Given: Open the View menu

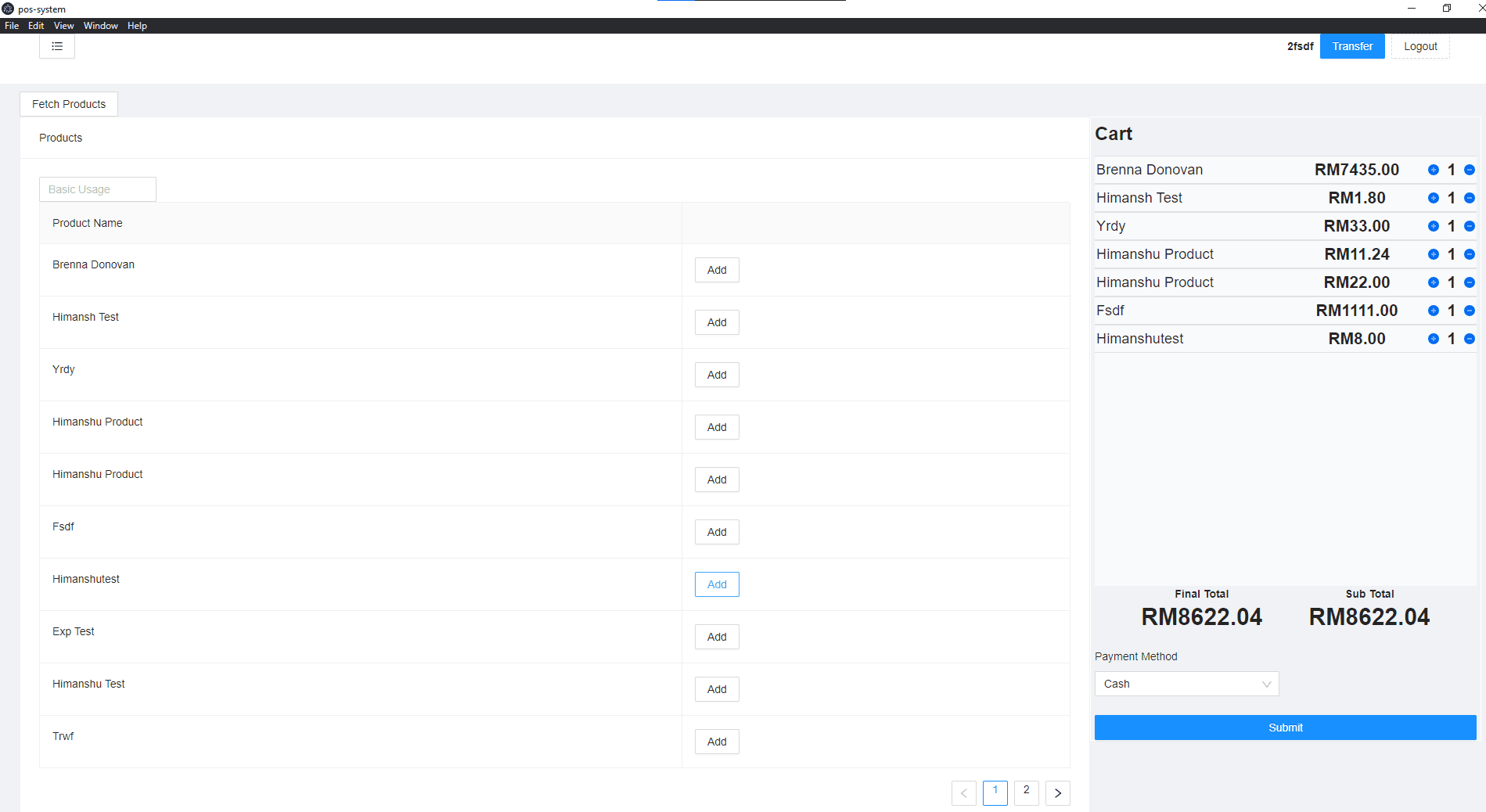Looking at the screenshot, I should (63, 25).
